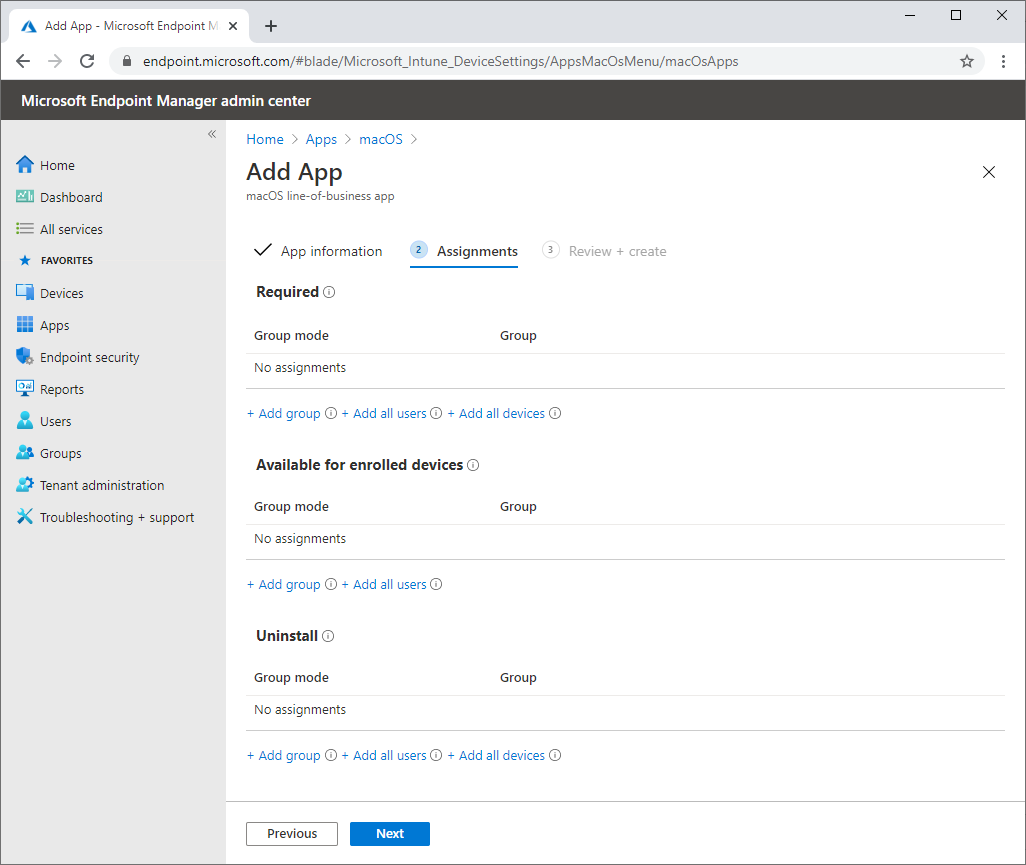Viewport: 1026px width, 865px height.
Task: Add all devices under Uninstall
Action: click(x=496, y=755)
